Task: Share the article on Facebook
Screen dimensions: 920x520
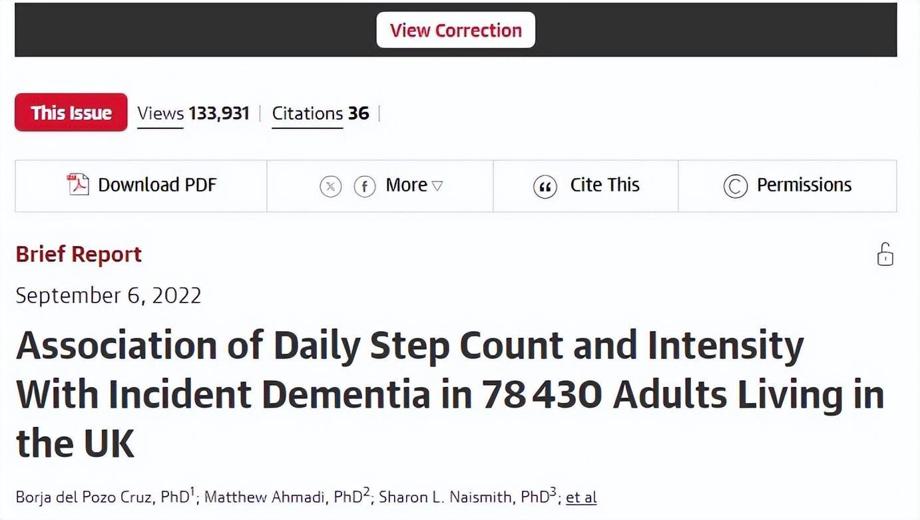Action: click(365, 186)
